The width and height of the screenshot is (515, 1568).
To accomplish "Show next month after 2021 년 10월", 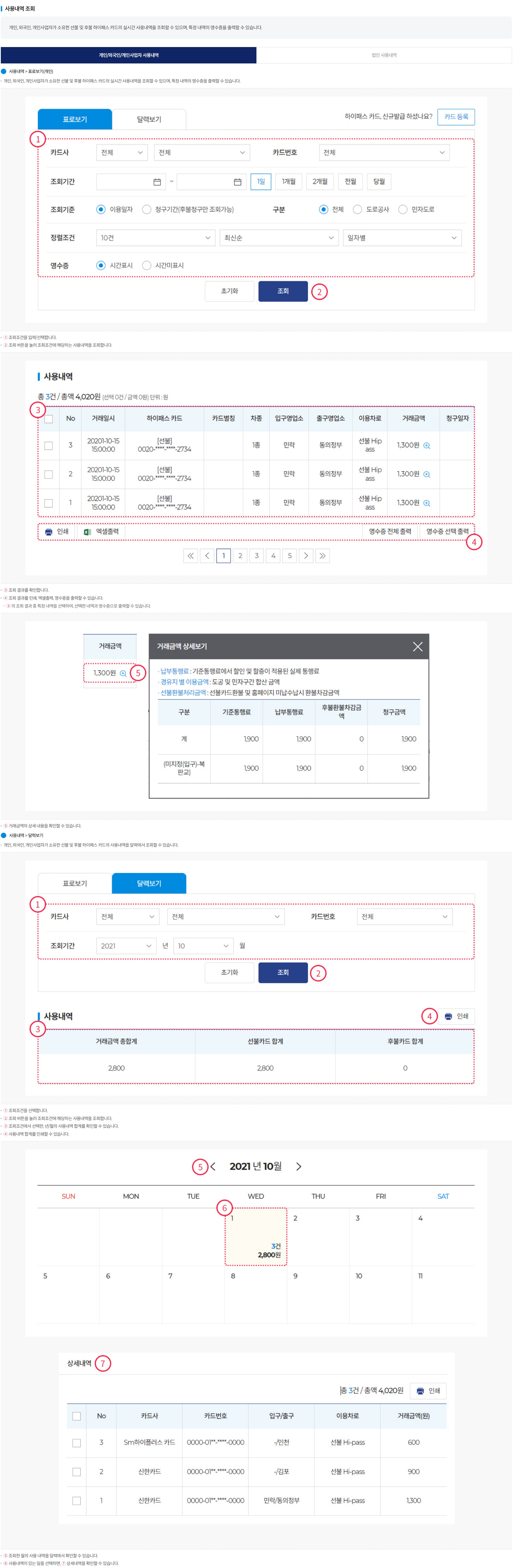I will (298, 1166).
